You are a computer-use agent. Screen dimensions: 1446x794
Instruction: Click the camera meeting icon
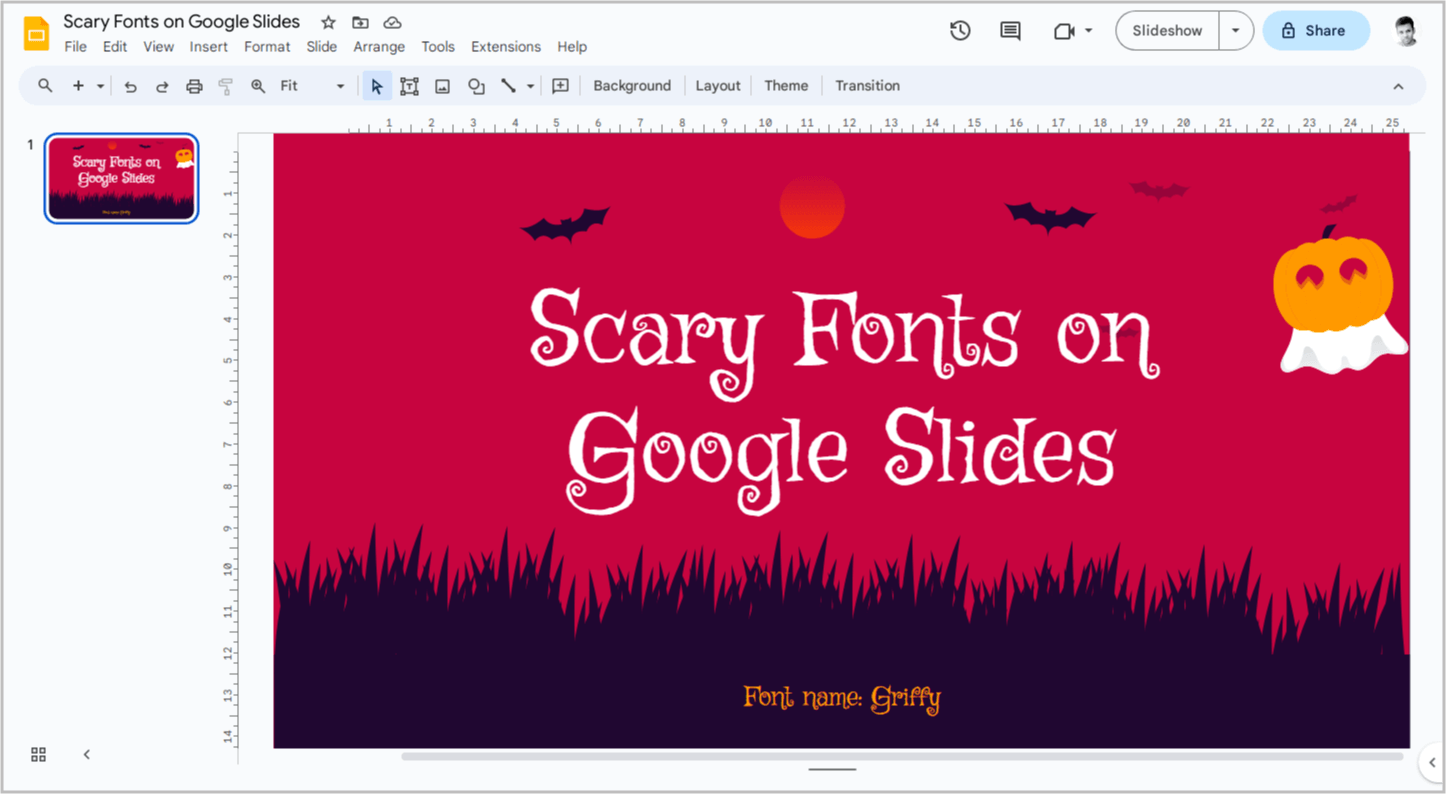click(x=1064, y=31)
